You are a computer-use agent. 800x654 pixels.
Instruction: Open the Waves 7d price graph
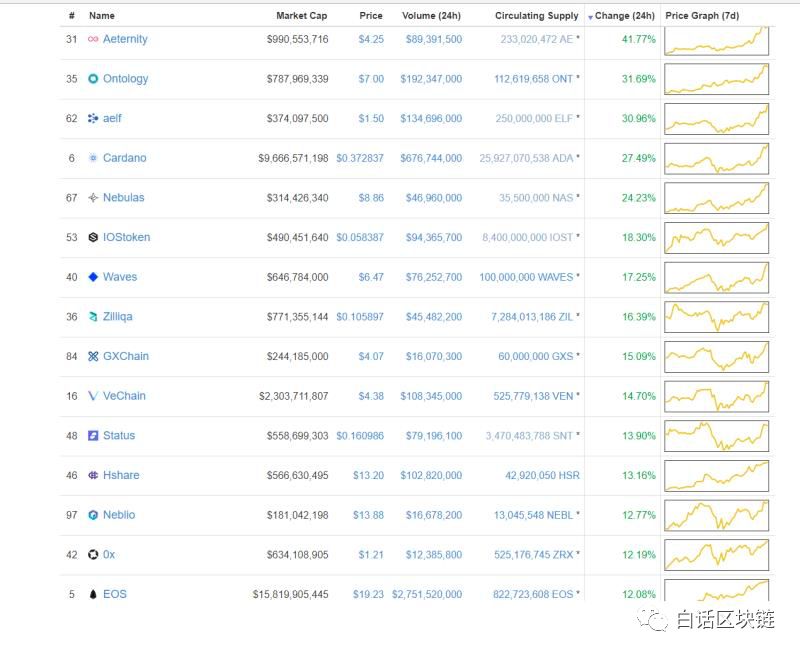coord(716,278)
